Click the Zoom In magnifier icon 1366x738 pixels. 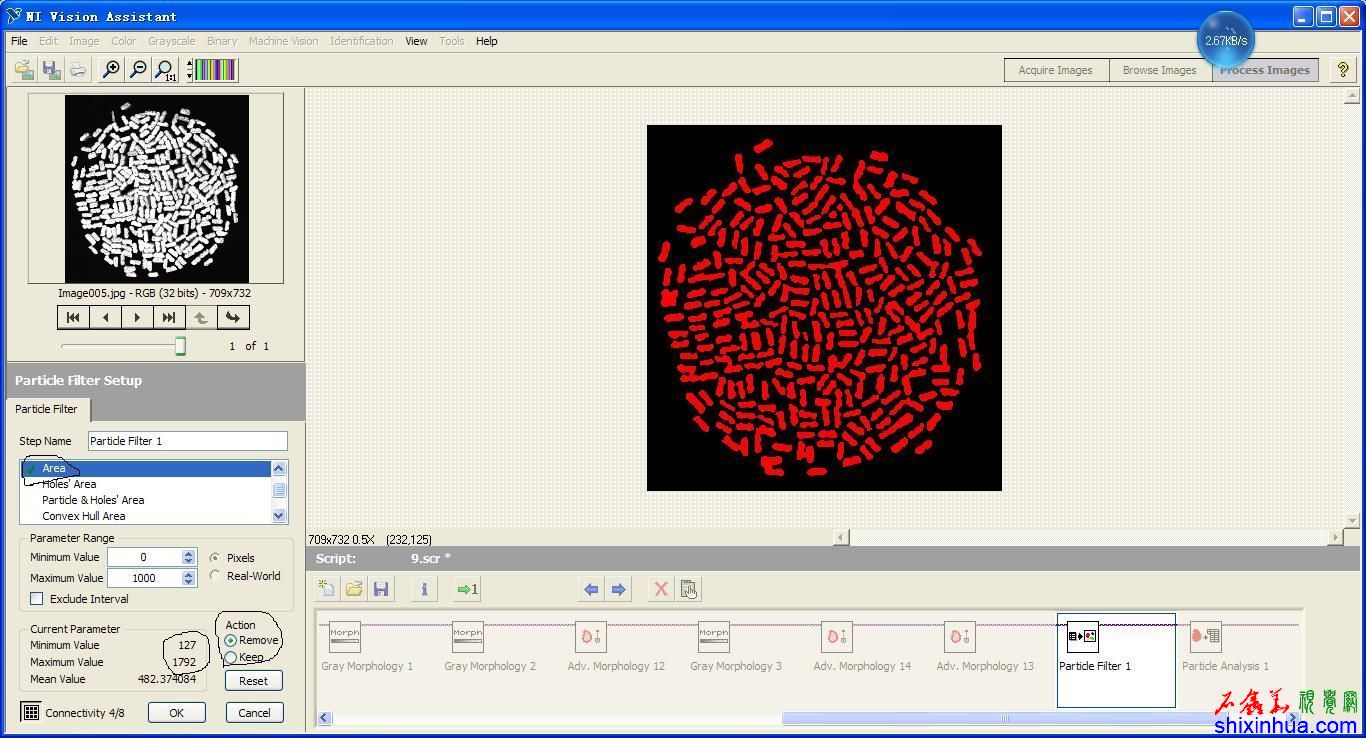click(x=111, y=69)
